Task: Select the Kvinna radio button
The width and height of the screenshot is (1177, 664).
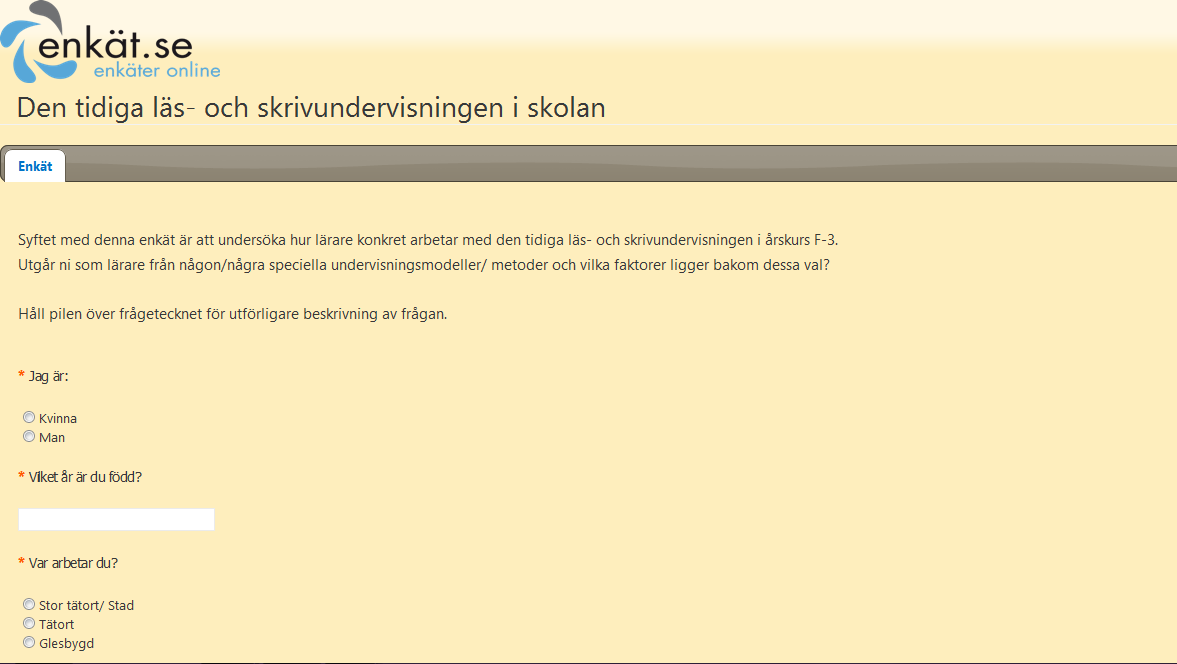Action: click(29, 417)
